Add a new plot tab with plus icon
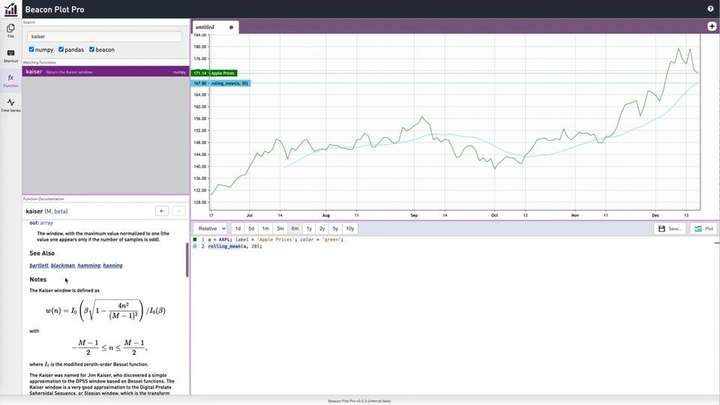This screenshot has height=405, width=720. (x=711, y=25)
